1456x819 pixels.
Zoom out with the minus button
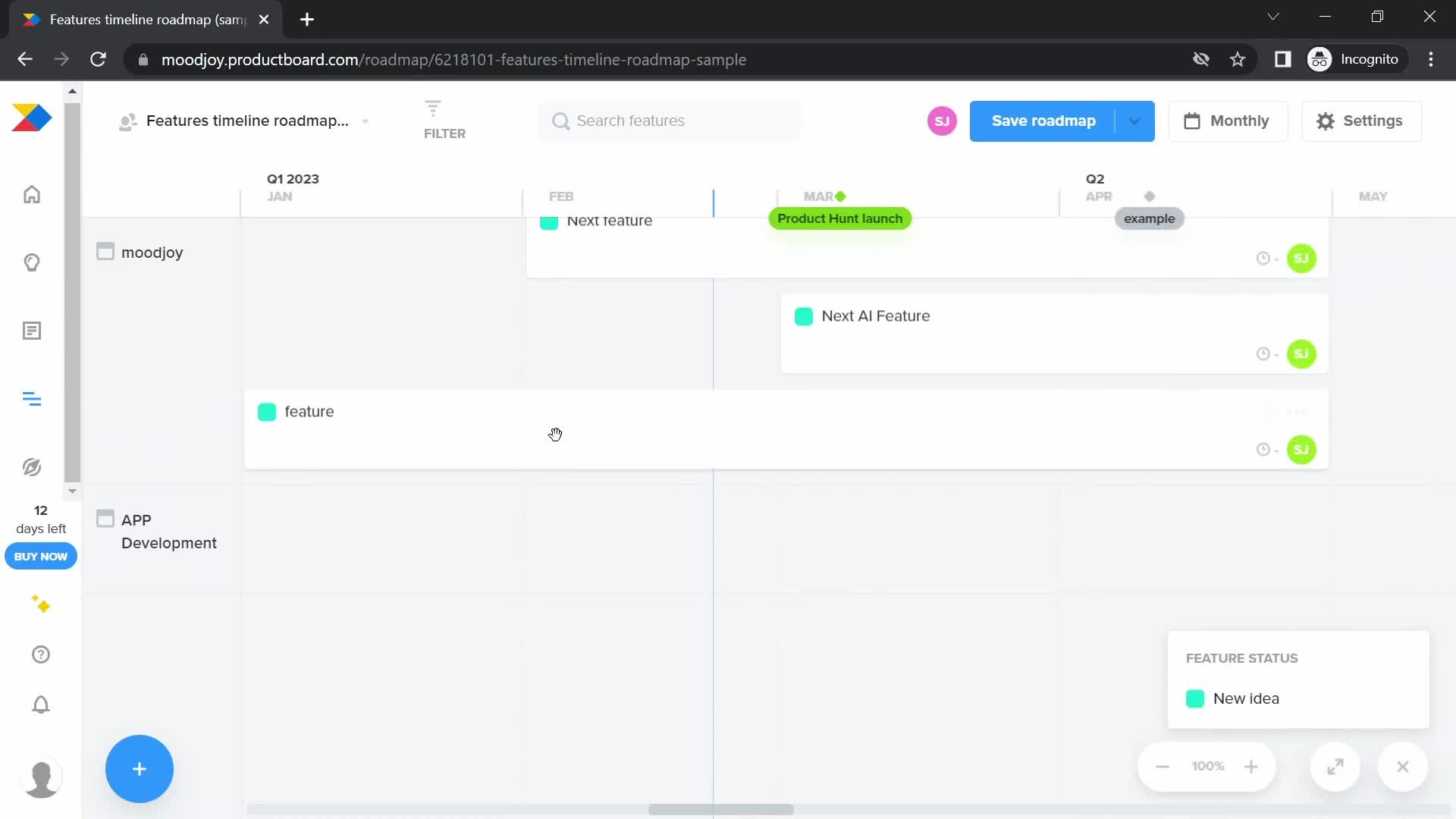coord(1163,767)
